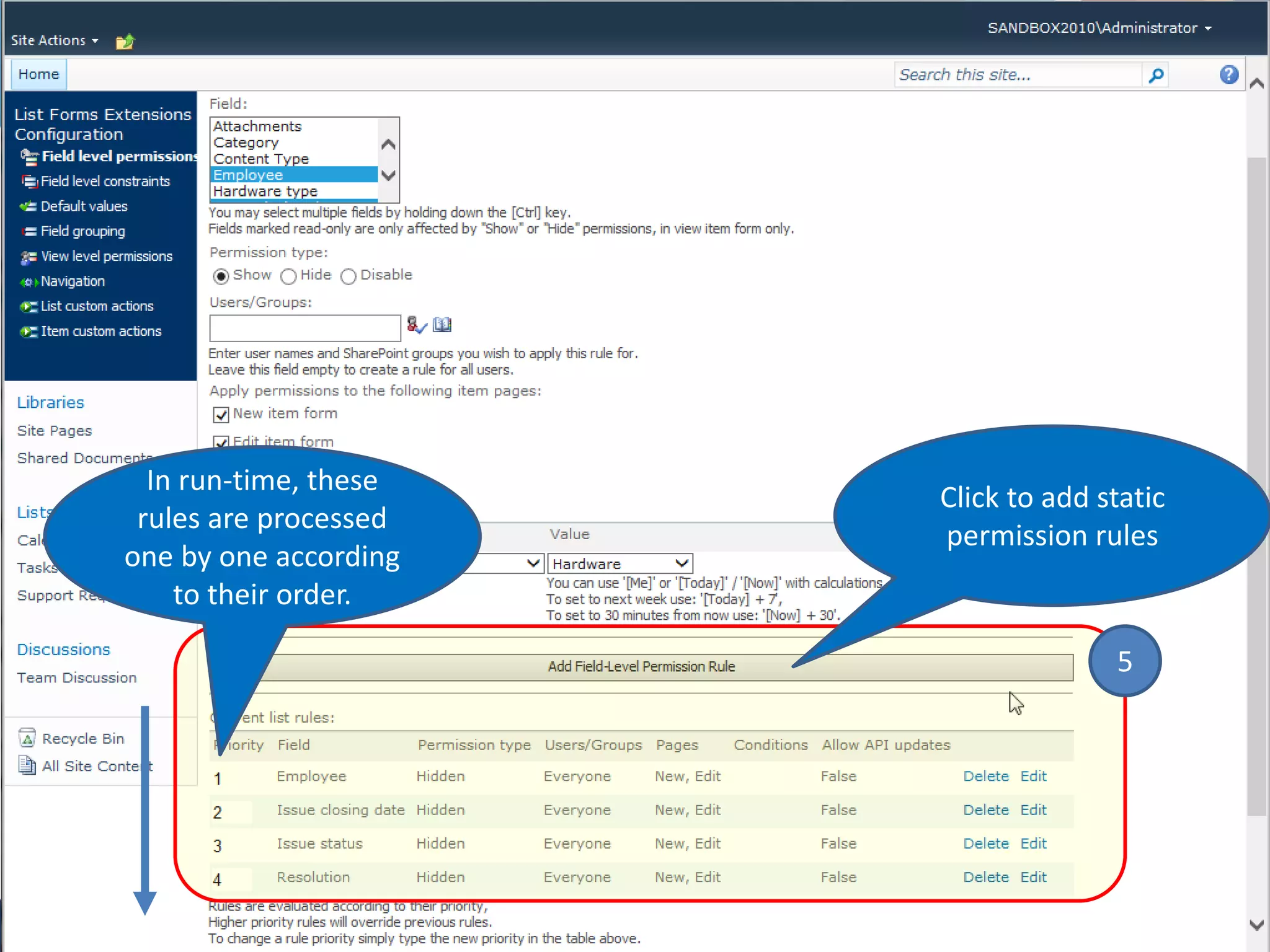This screenshot has height=952, width=1270.
Task: Click the Item custom actions icon
Action: pos(29,332)
